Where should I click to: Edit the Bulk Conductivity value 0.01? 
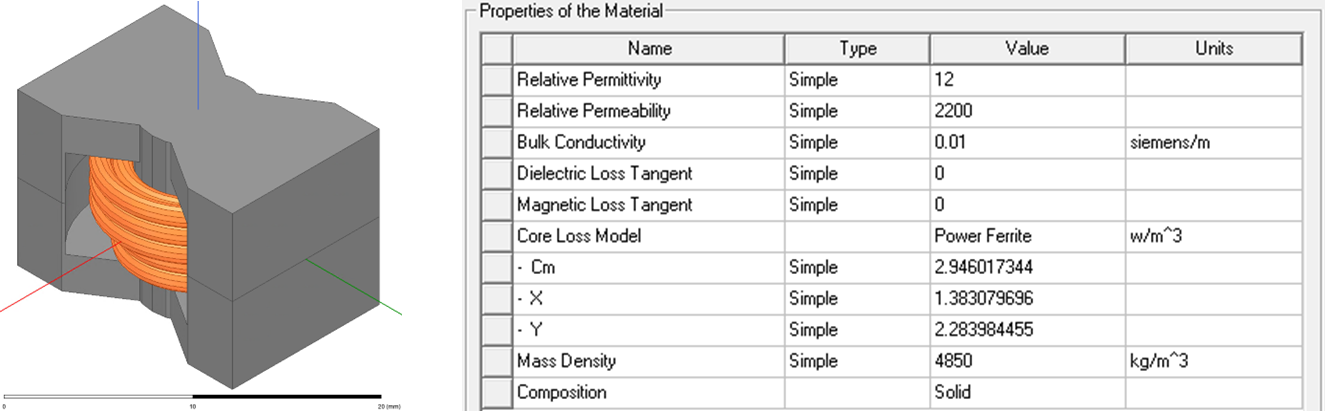pyautogui.click(x=1027, y=142)
